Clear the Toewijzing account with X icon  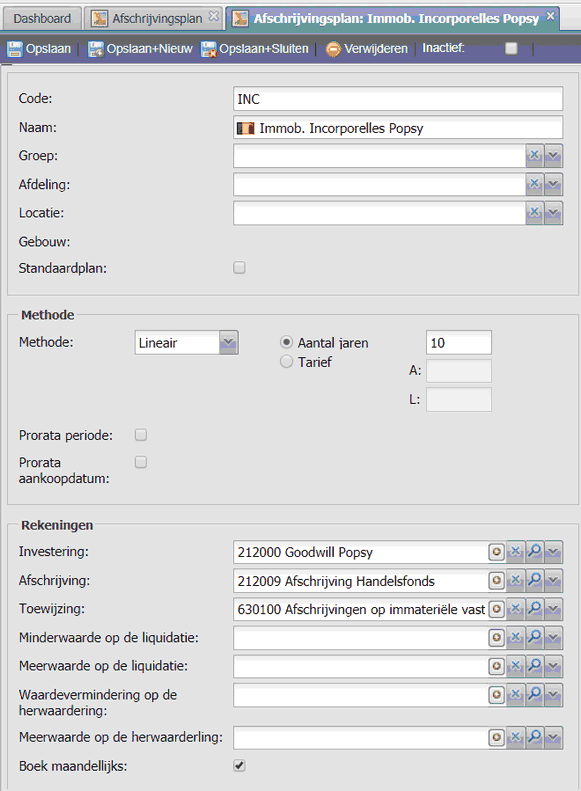point(515,609)
